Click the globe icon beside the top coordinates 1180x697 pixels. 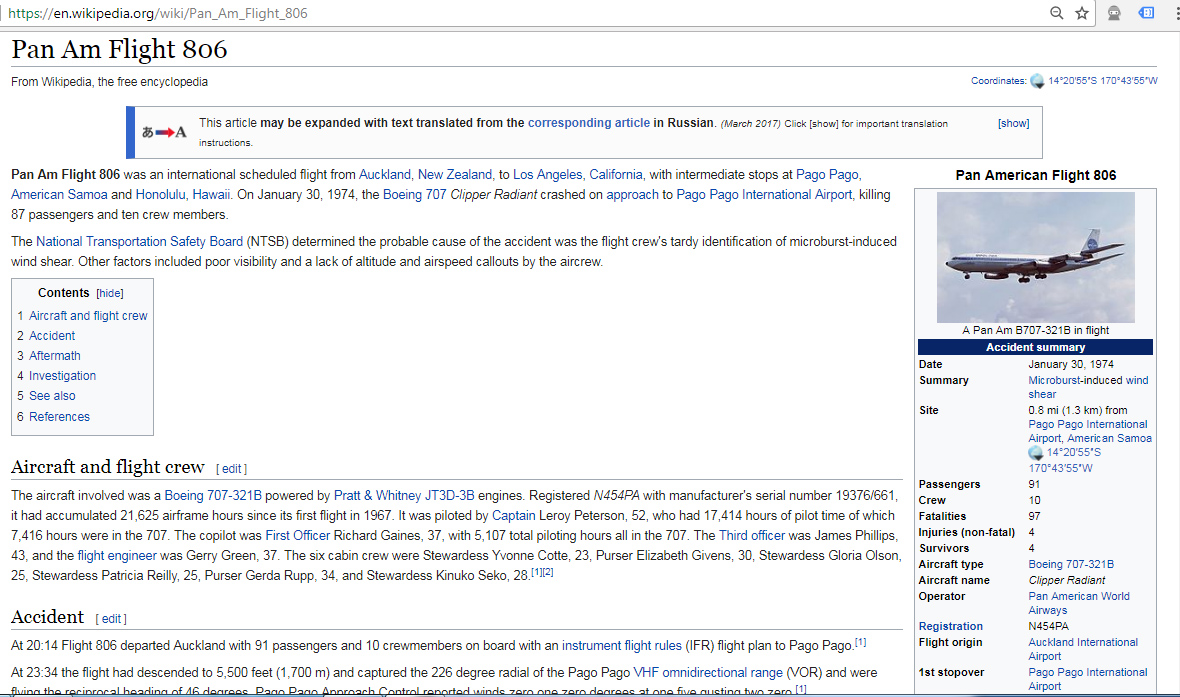point(1037,82)
